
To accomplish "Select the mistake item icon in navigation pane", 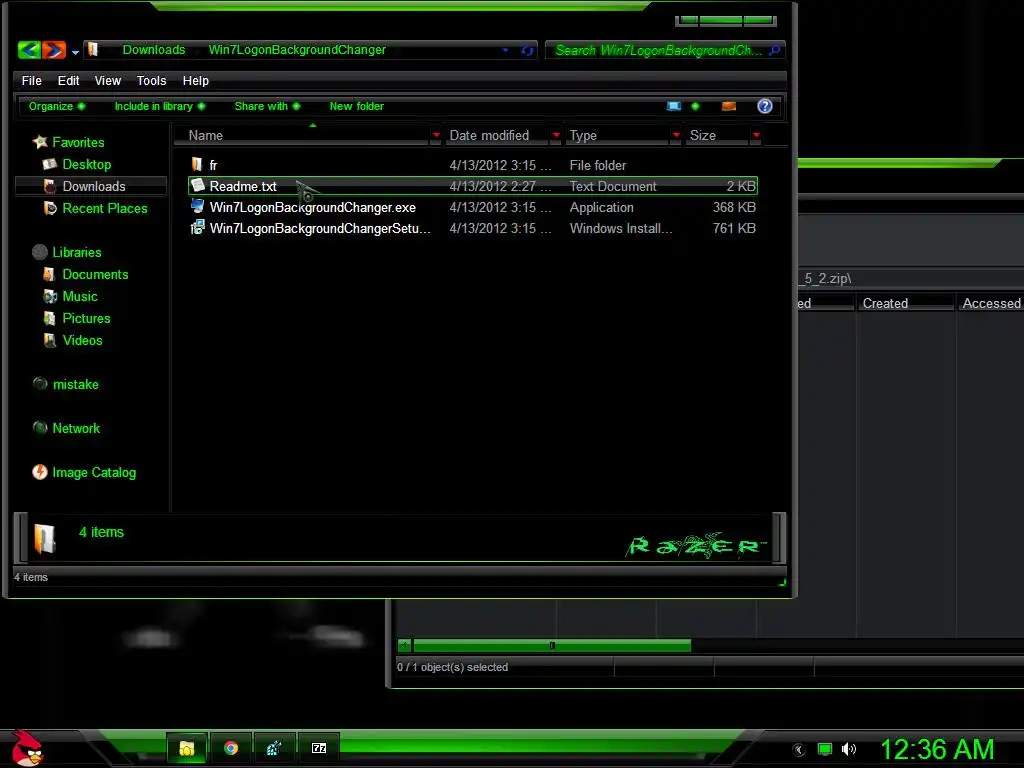I will [40, 384].
